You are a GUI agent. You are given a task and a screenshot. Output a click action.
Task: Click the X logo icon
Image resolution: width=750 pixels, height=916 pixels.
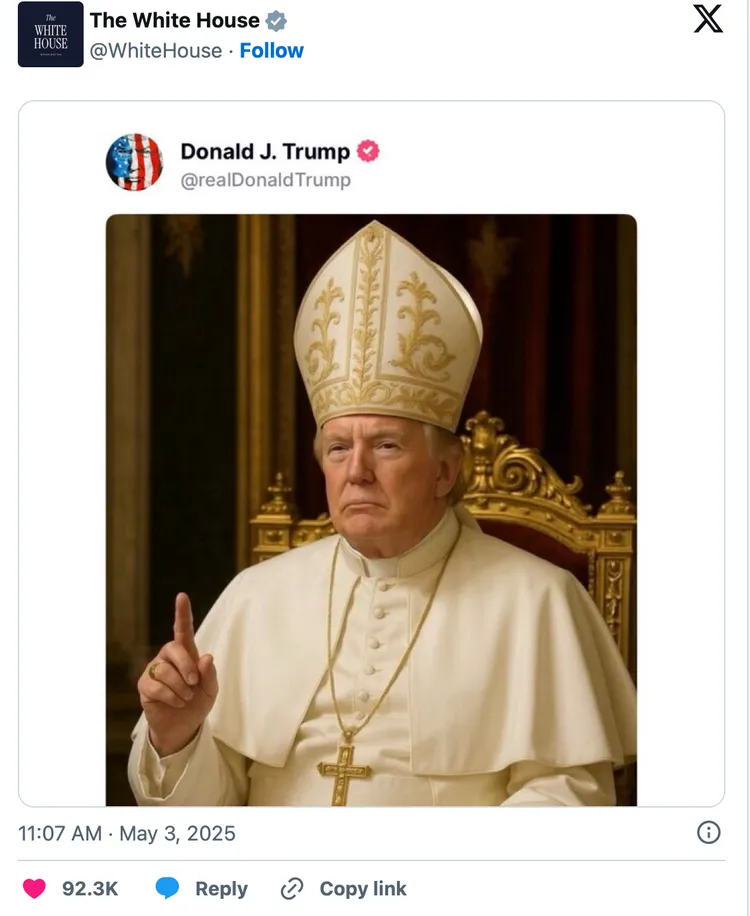click(708, 19)
